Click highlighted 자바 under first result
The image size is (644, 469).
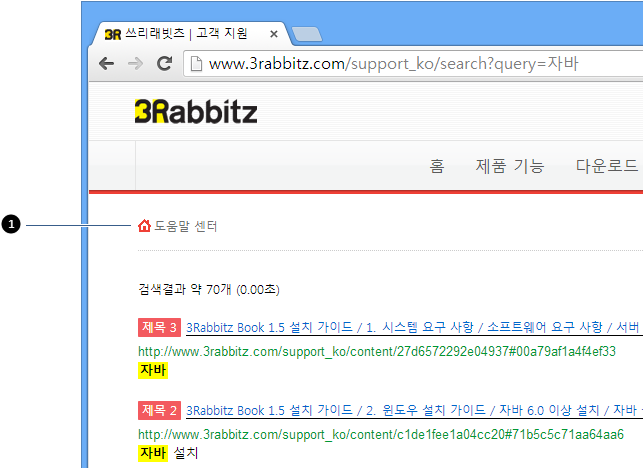tap(153, 370)
